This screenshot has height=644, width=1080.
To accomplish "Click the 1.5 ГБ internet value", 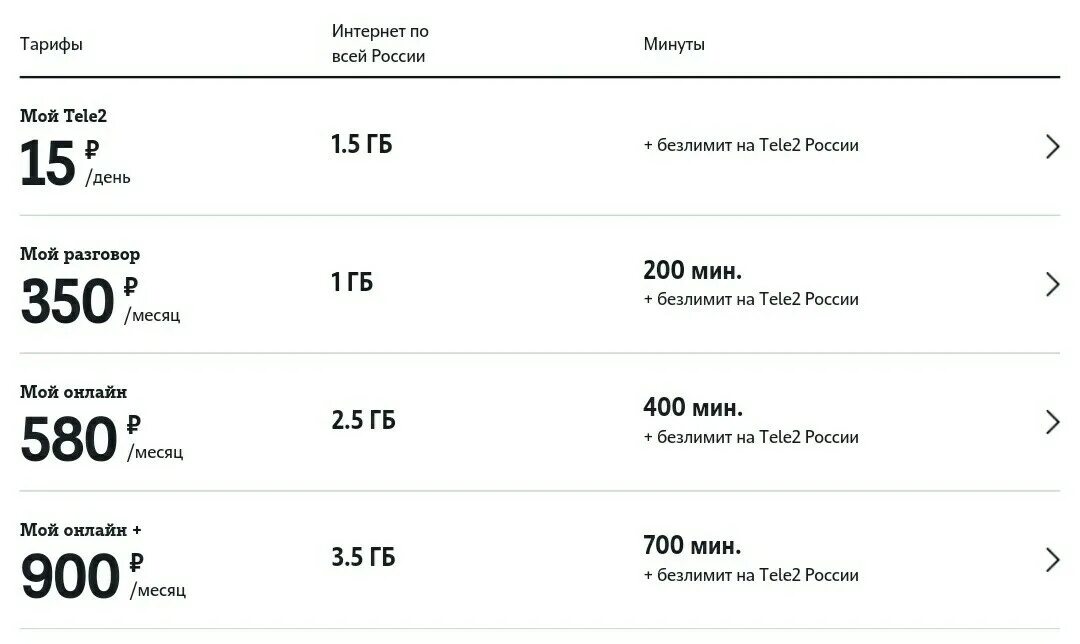I will coord(362,145).
